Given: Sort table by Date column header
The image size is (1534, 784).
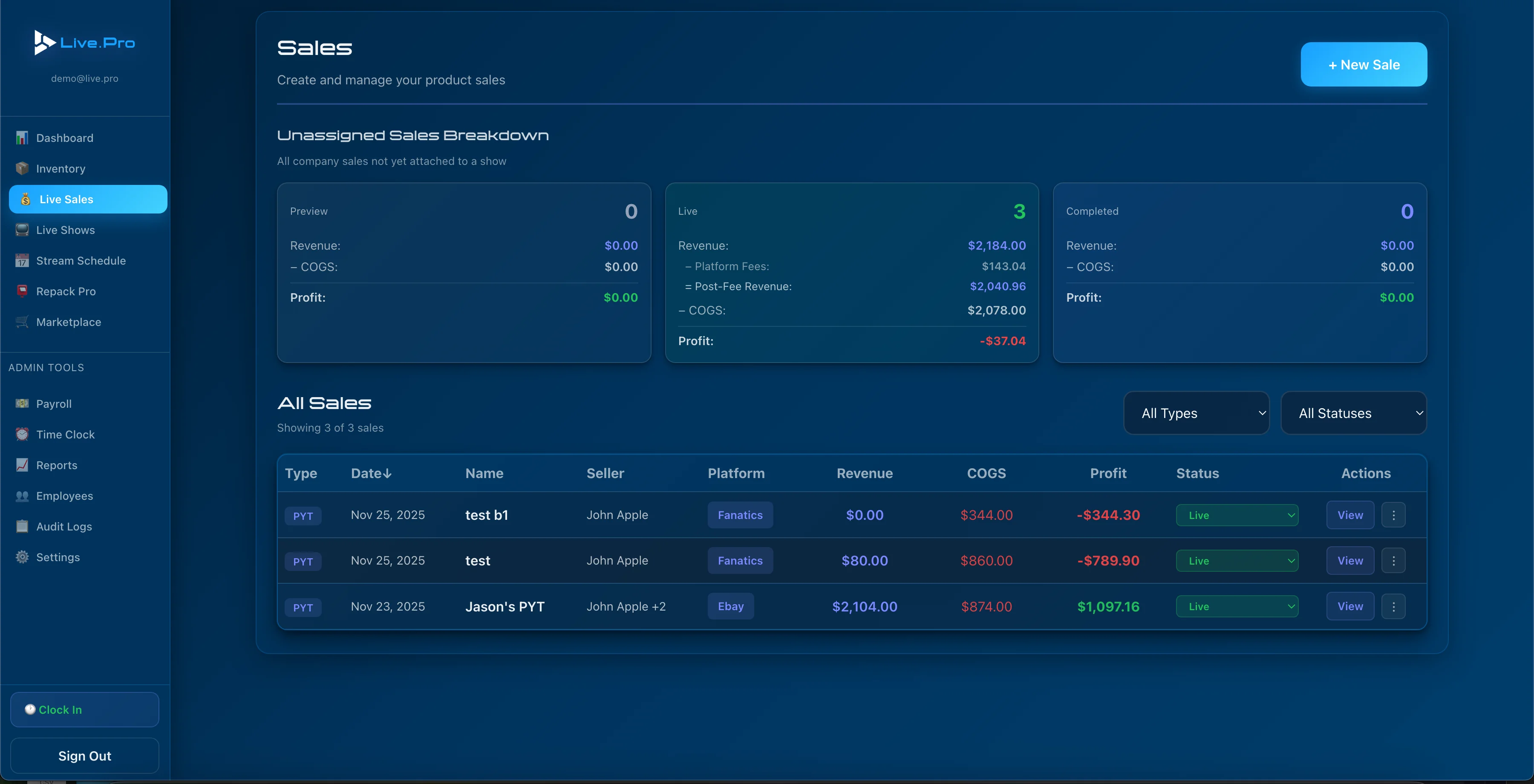Looking at the screenshot, I should tap(370, 473).
